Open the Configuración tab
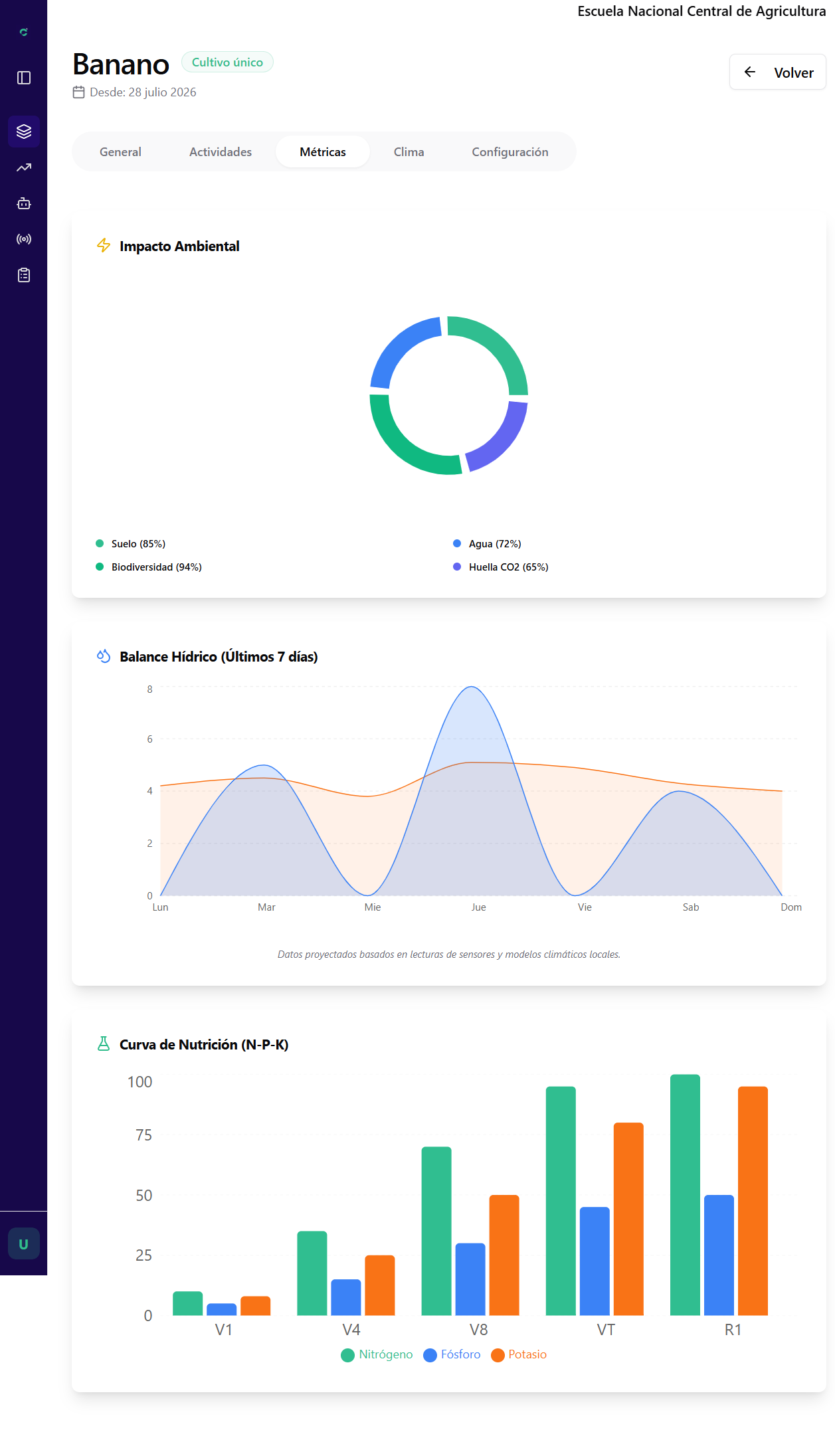 pyautogui.click(x=510, y=151)
